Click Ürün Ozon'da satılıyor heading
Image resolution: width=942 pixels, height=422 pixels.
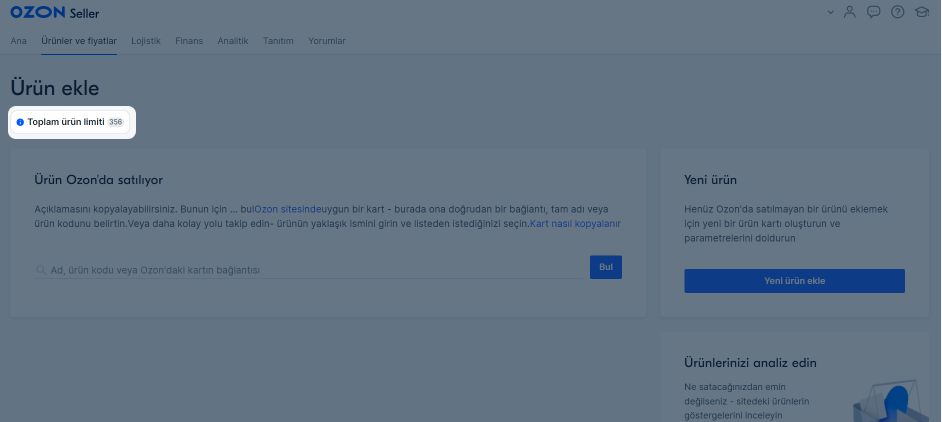click(x=99, y=180)
